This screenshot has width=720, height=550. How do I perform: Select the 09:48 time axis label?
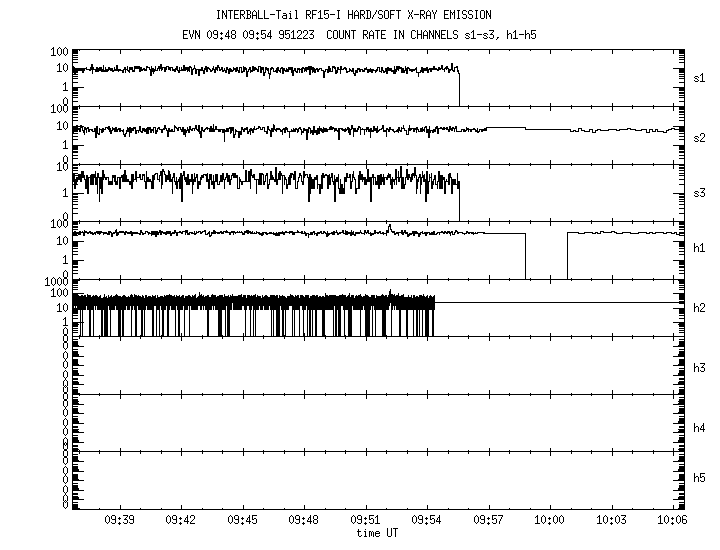304,521
